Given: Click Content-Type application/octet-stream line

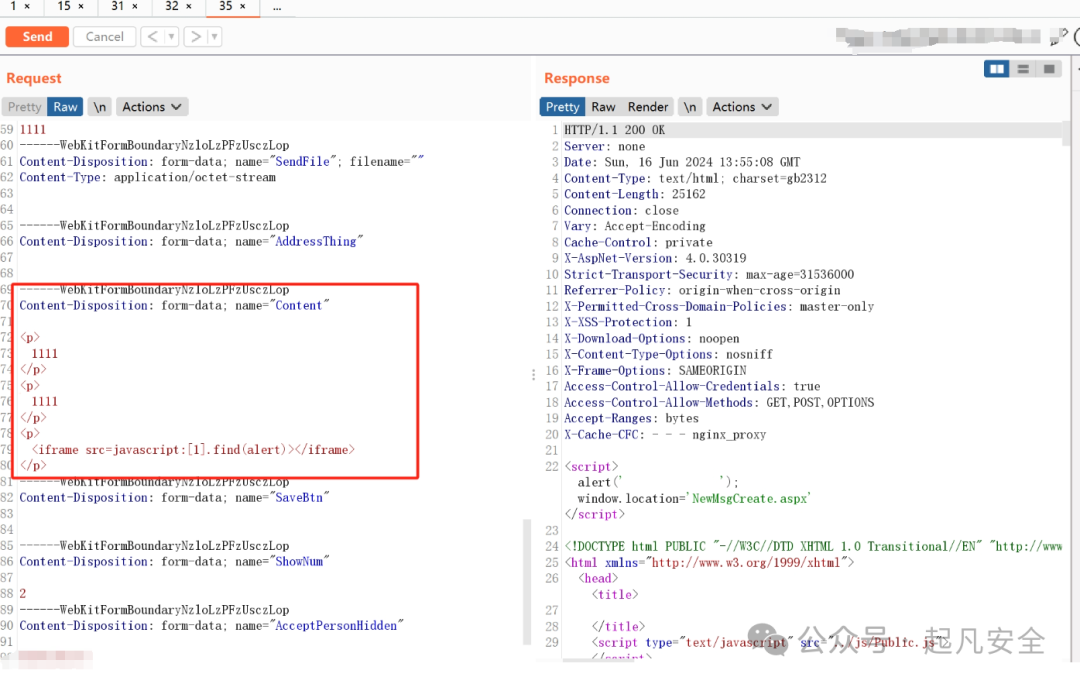Looking at the screenshot, I should pyautogui.click(x=147, y=177).
